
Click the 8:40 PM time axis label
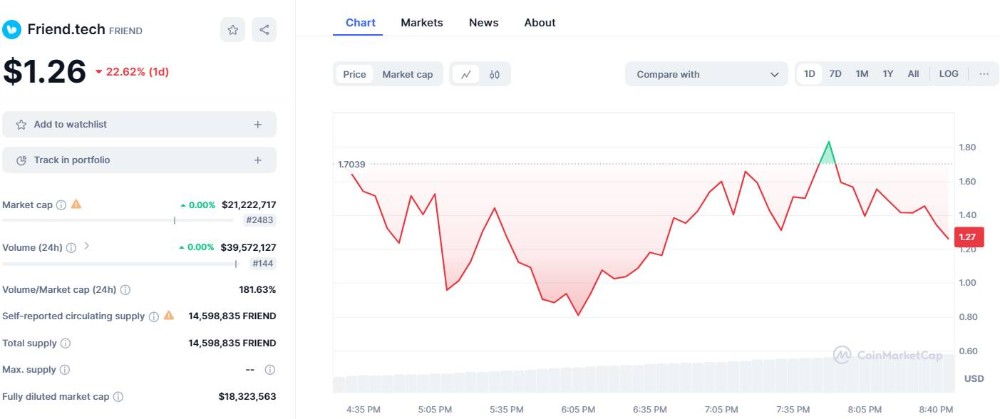click(x=937, y=409)
